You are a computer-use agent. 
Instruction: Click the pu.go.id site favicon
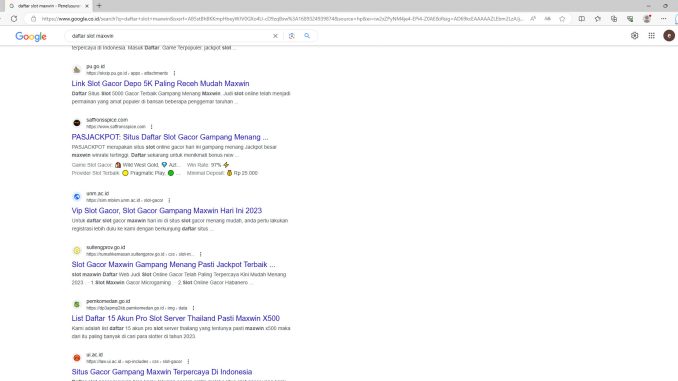tap(77, 70)
